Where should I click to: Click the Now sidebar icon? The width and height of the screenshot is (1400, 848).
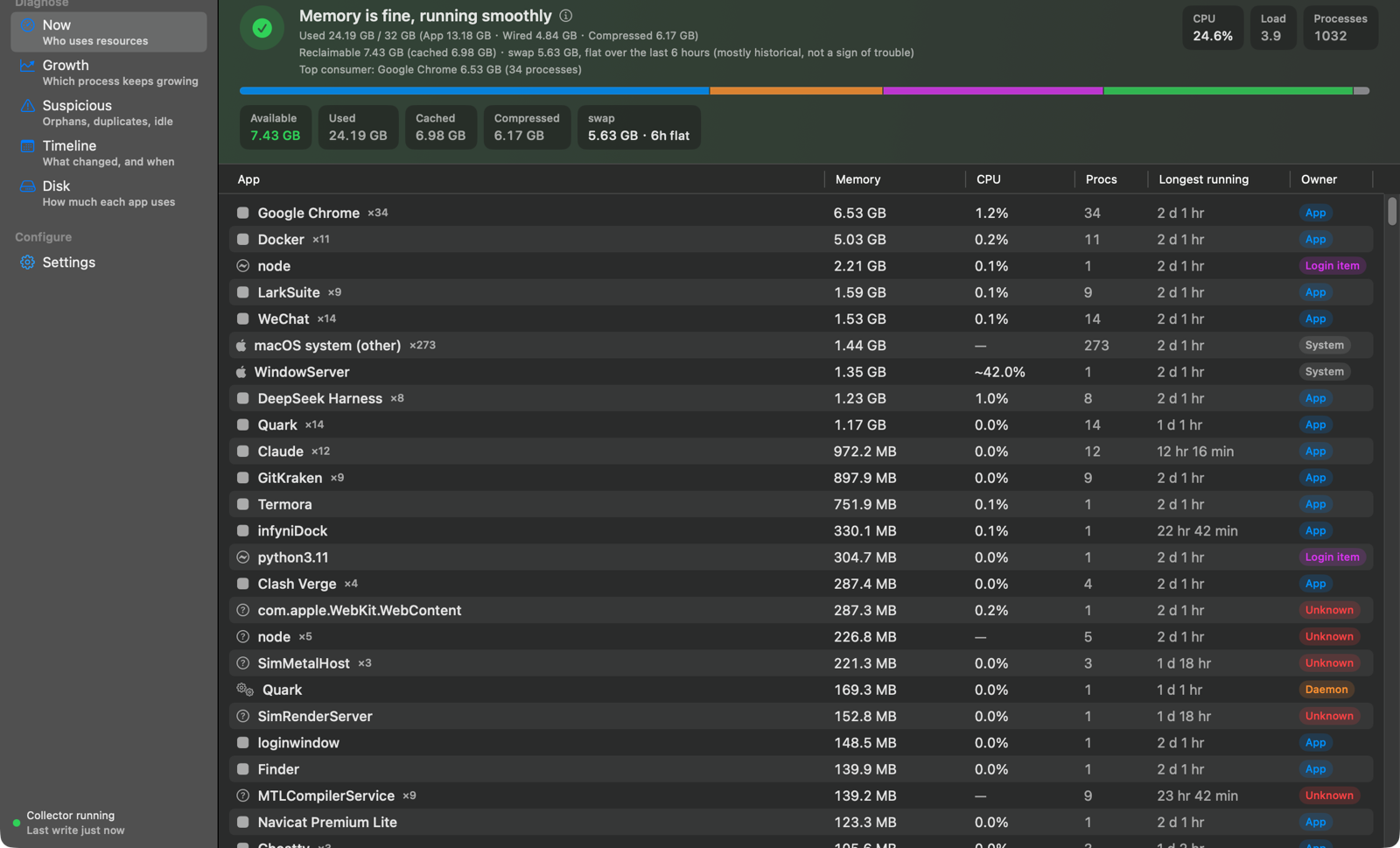point(27,25)
